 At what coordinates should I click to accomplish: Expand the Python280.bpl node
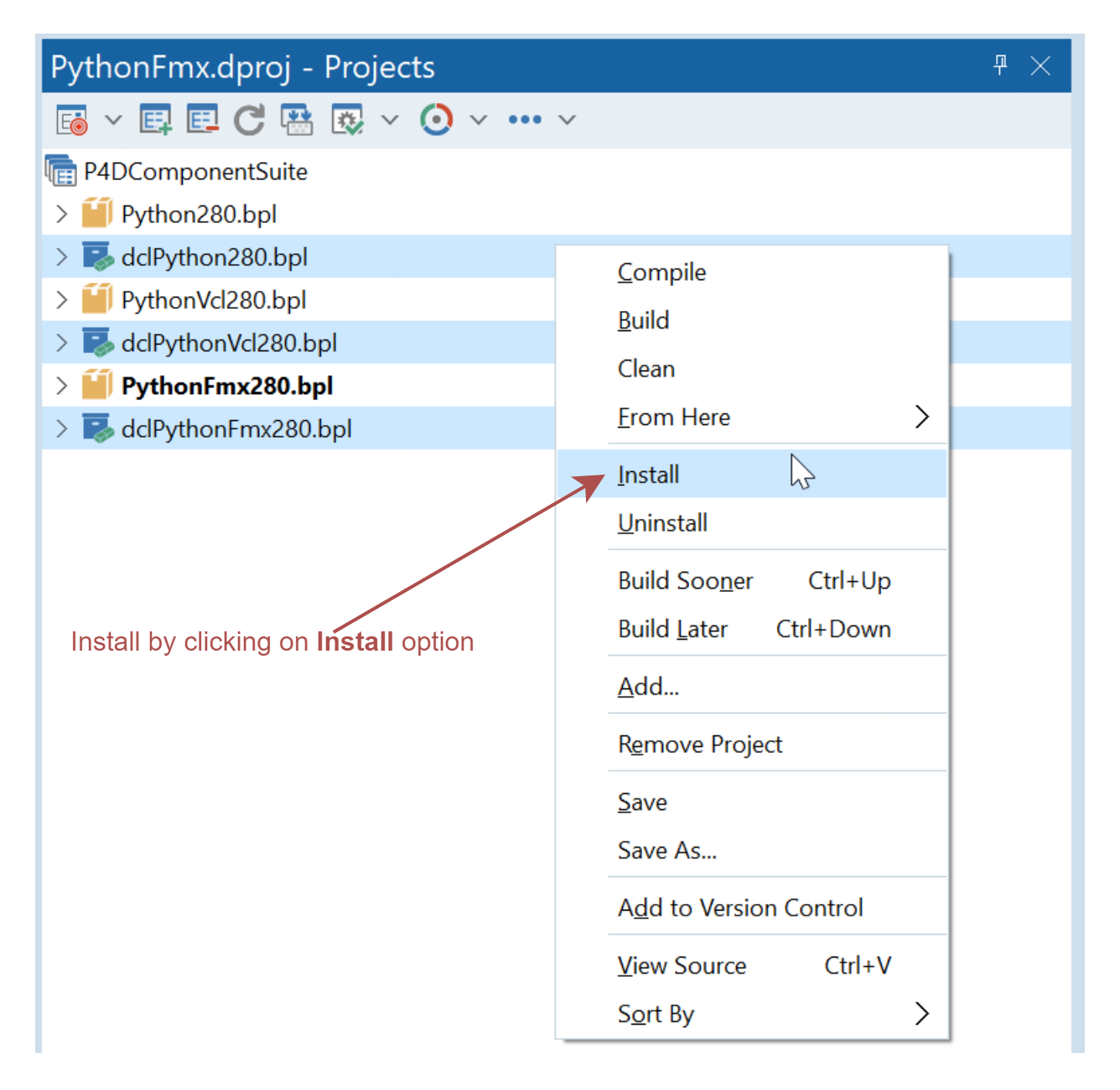point(61,214)
